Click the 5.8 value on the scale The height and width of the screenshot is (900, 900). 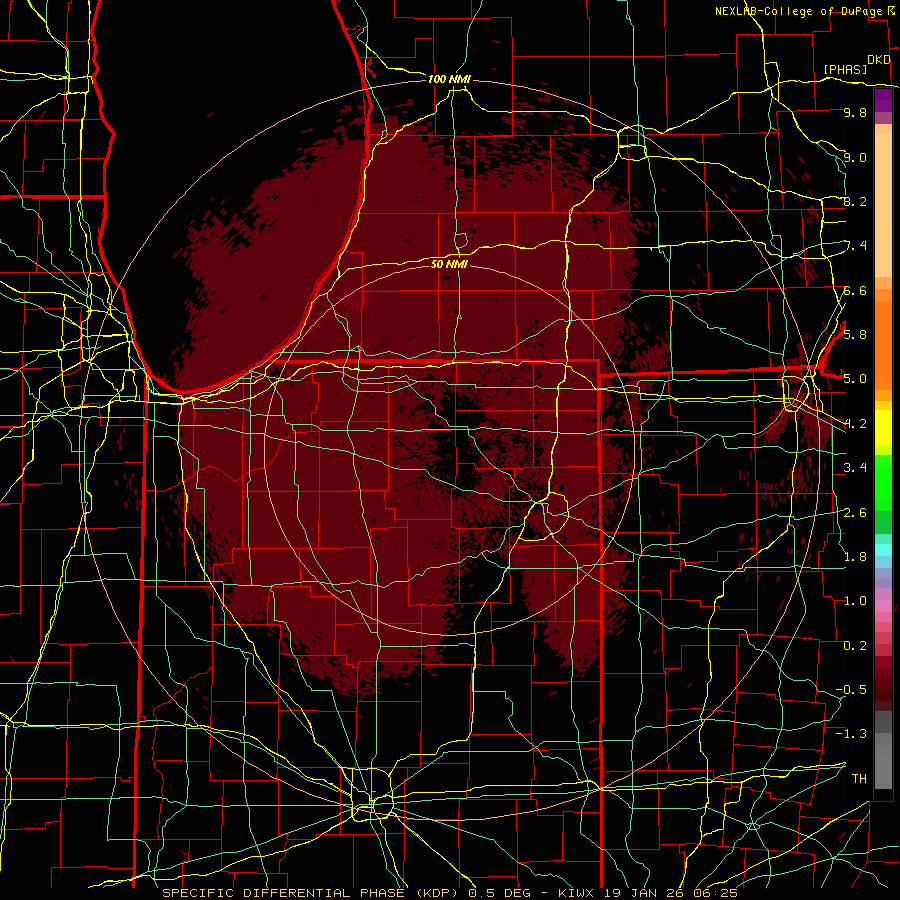[x=855, y=334]
